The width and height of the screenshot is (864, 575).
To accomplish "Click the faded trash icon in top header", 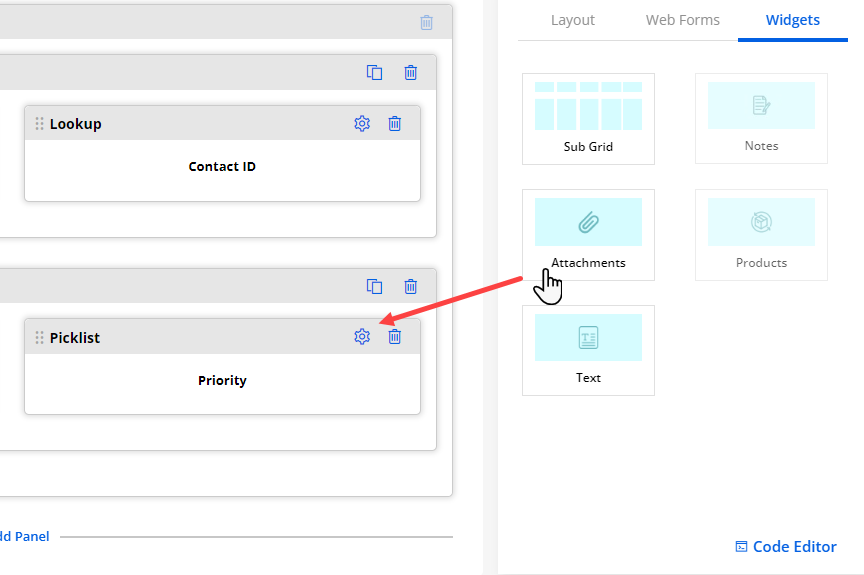I will tap(427, 22).
